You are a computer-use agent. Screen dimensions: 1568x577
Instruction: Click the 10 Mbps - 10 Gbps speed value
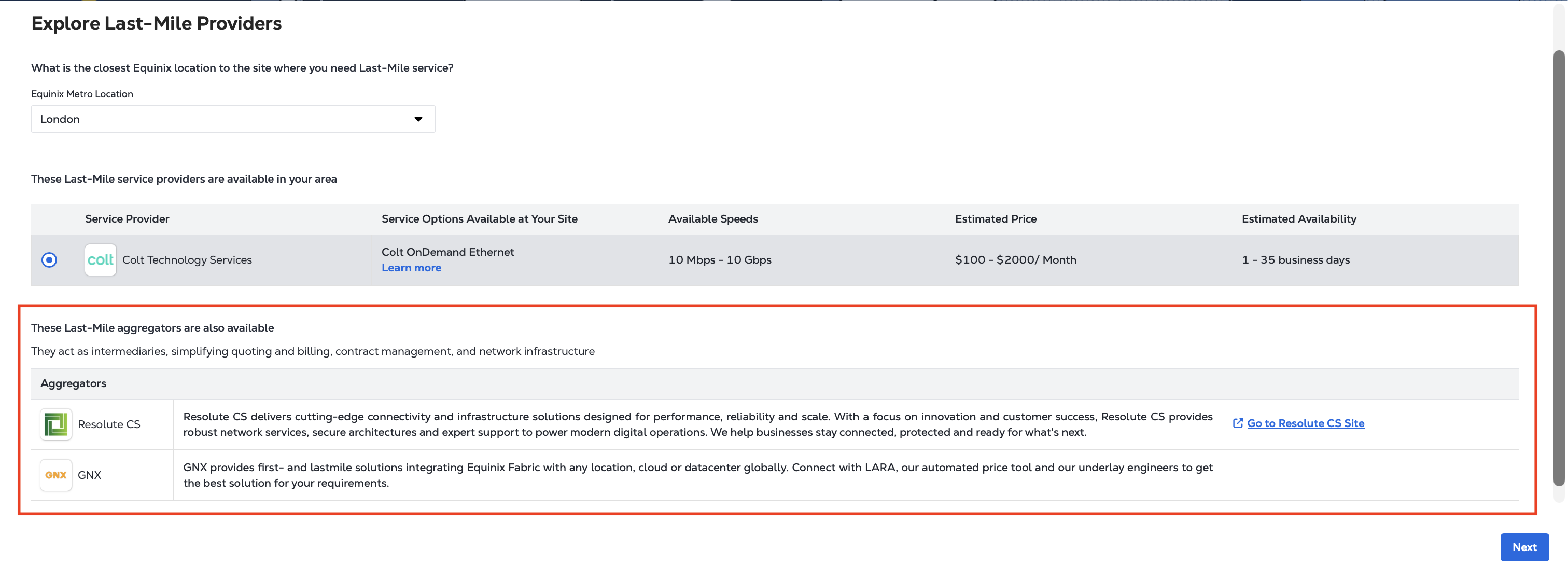720,260
